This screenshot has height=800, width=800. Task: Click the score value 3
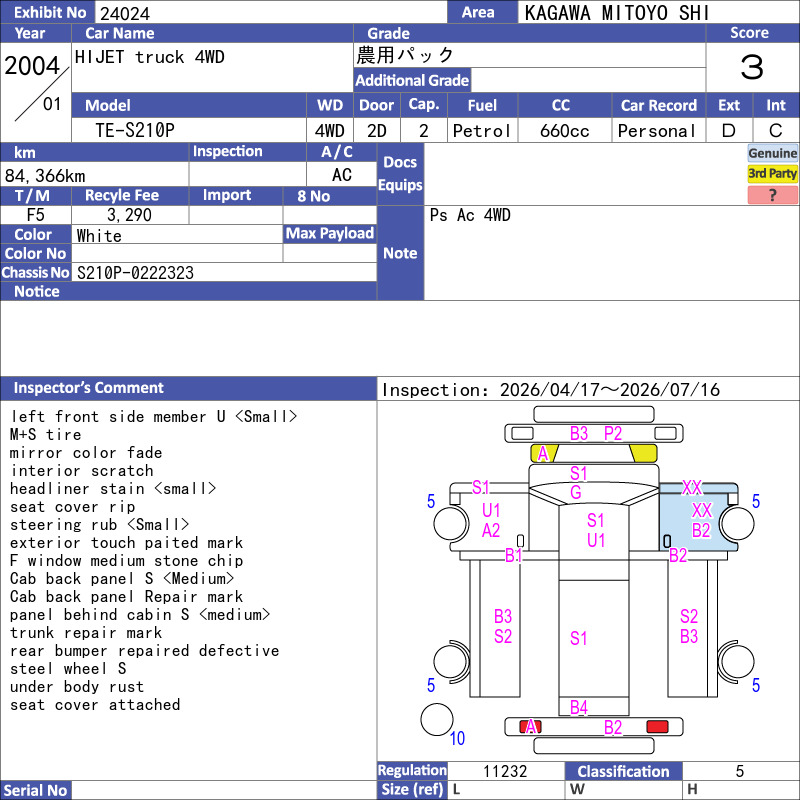752,67
